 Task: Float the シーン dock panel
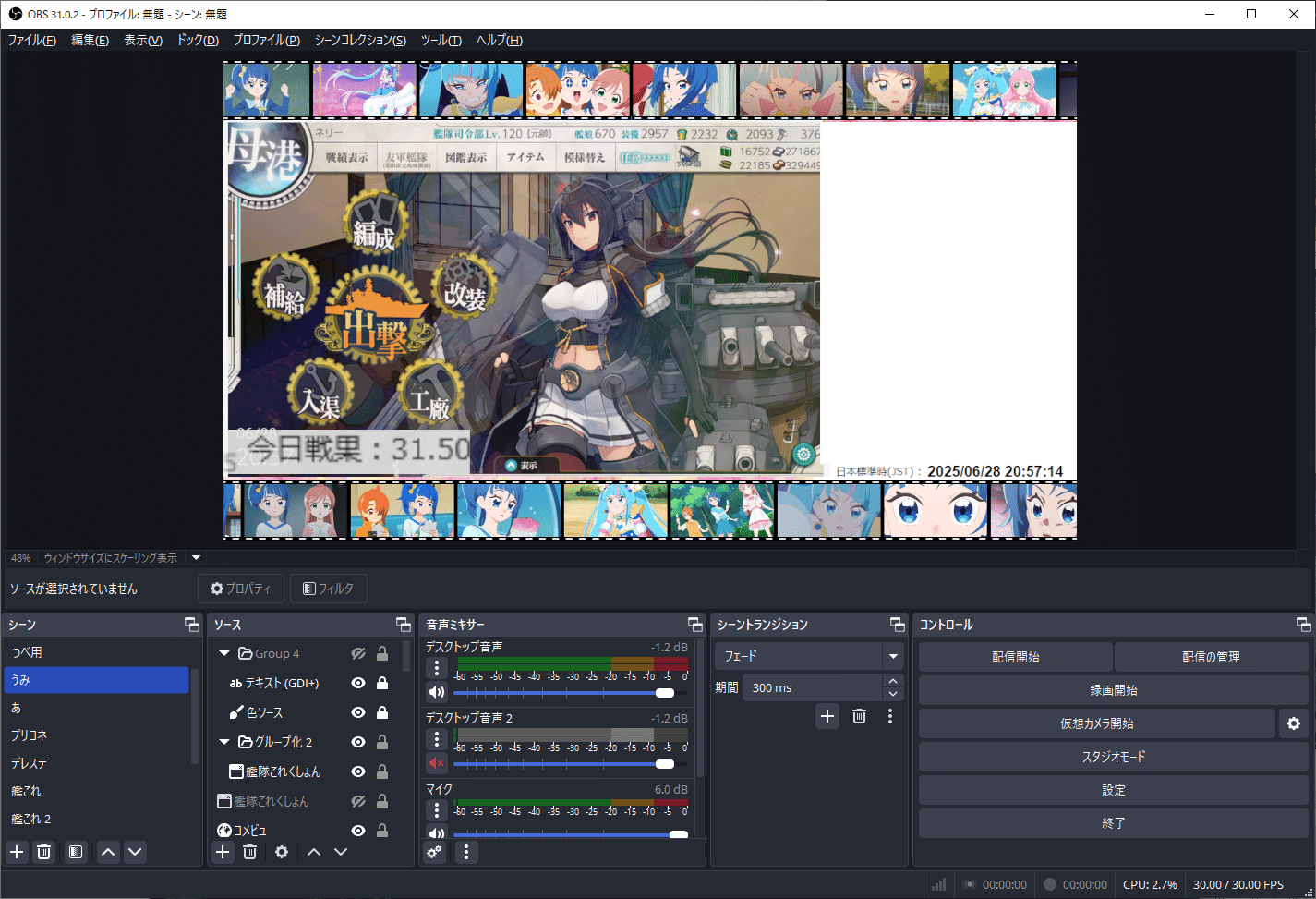point(191,625)
